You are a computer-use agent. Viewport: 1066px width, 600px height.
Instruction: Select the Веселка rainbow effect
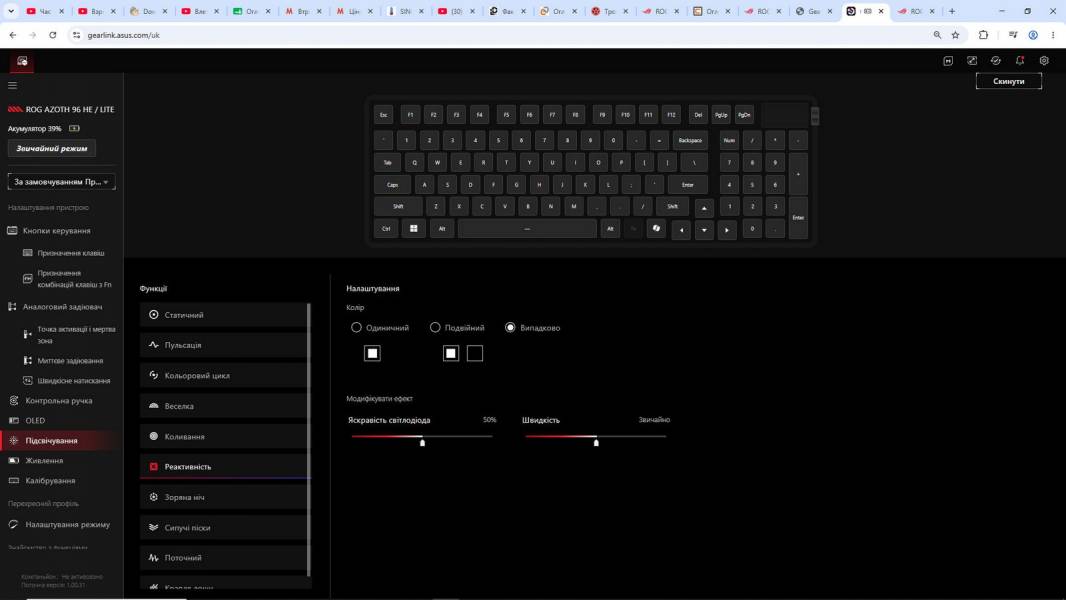point(224,406)
